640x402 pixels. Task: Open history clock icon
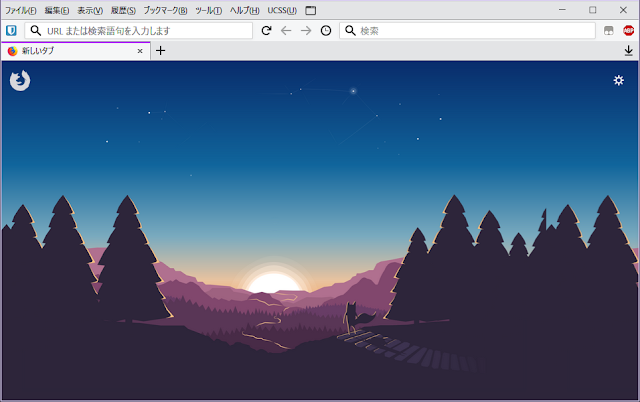(x=326, y=31)
